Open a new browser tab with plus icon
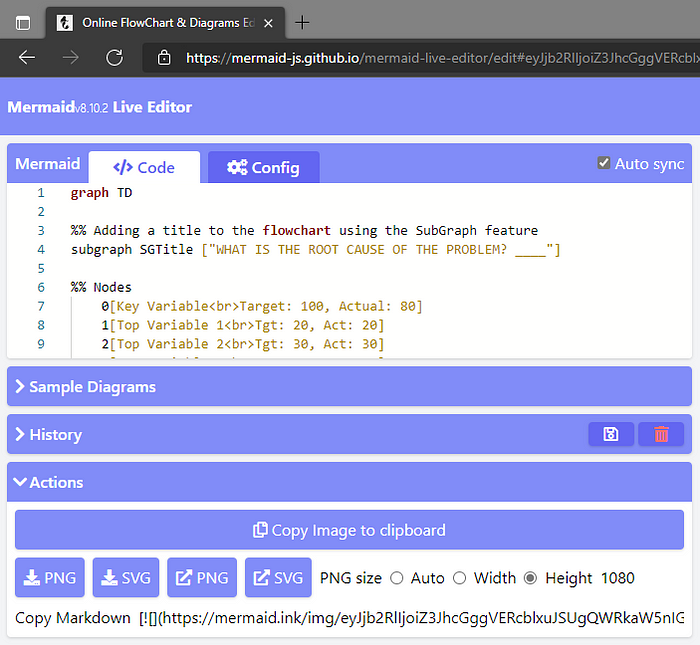This screenshot has height=645, width=700. pyautogui.click(x=302, y=22)
